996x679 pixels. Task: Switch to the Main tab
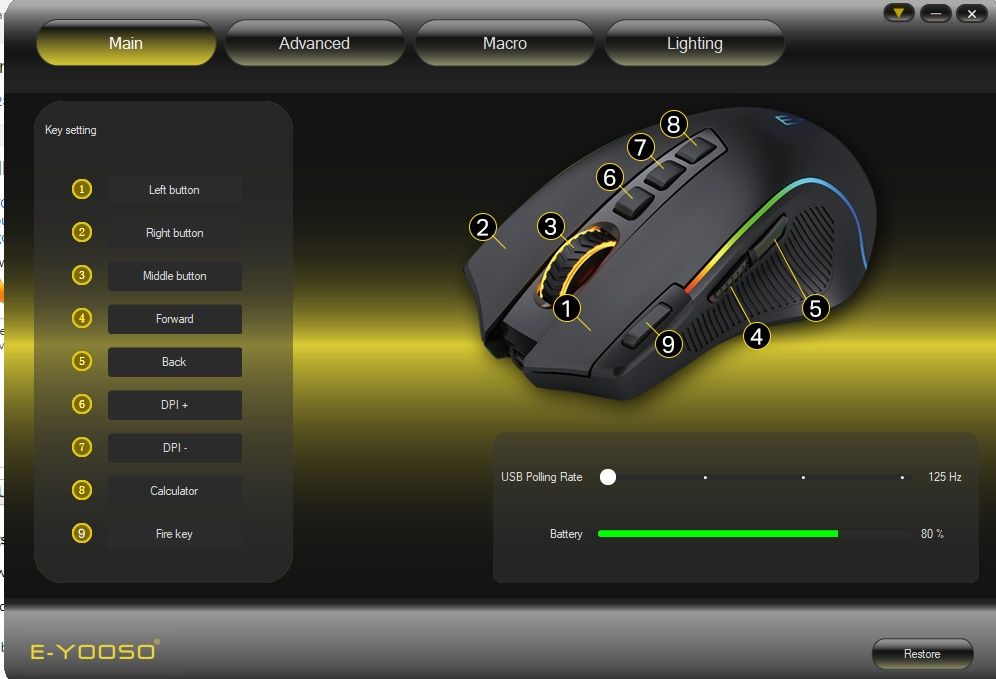pyautogui.click(x=126, y=43)
